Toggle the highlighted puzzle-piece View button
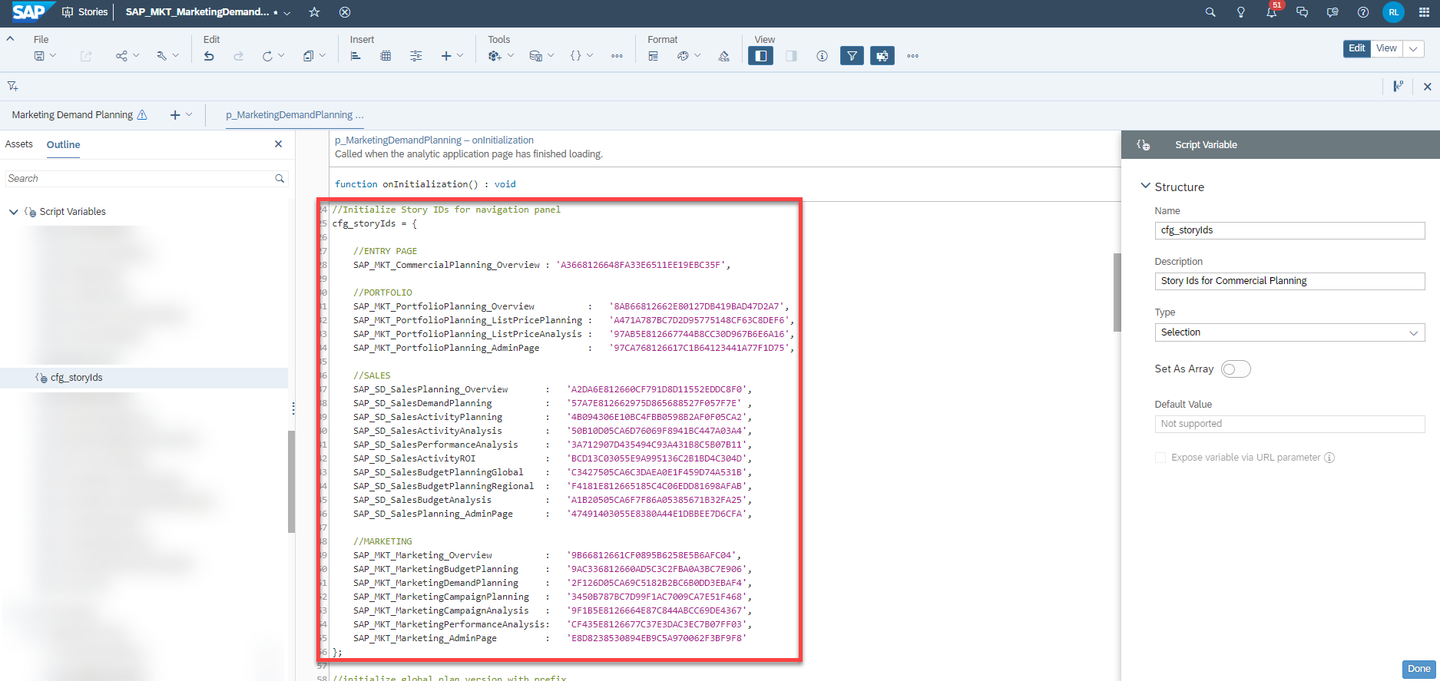Image resolution: width=1440 pixels, height=681 pixels. (881, 56)
